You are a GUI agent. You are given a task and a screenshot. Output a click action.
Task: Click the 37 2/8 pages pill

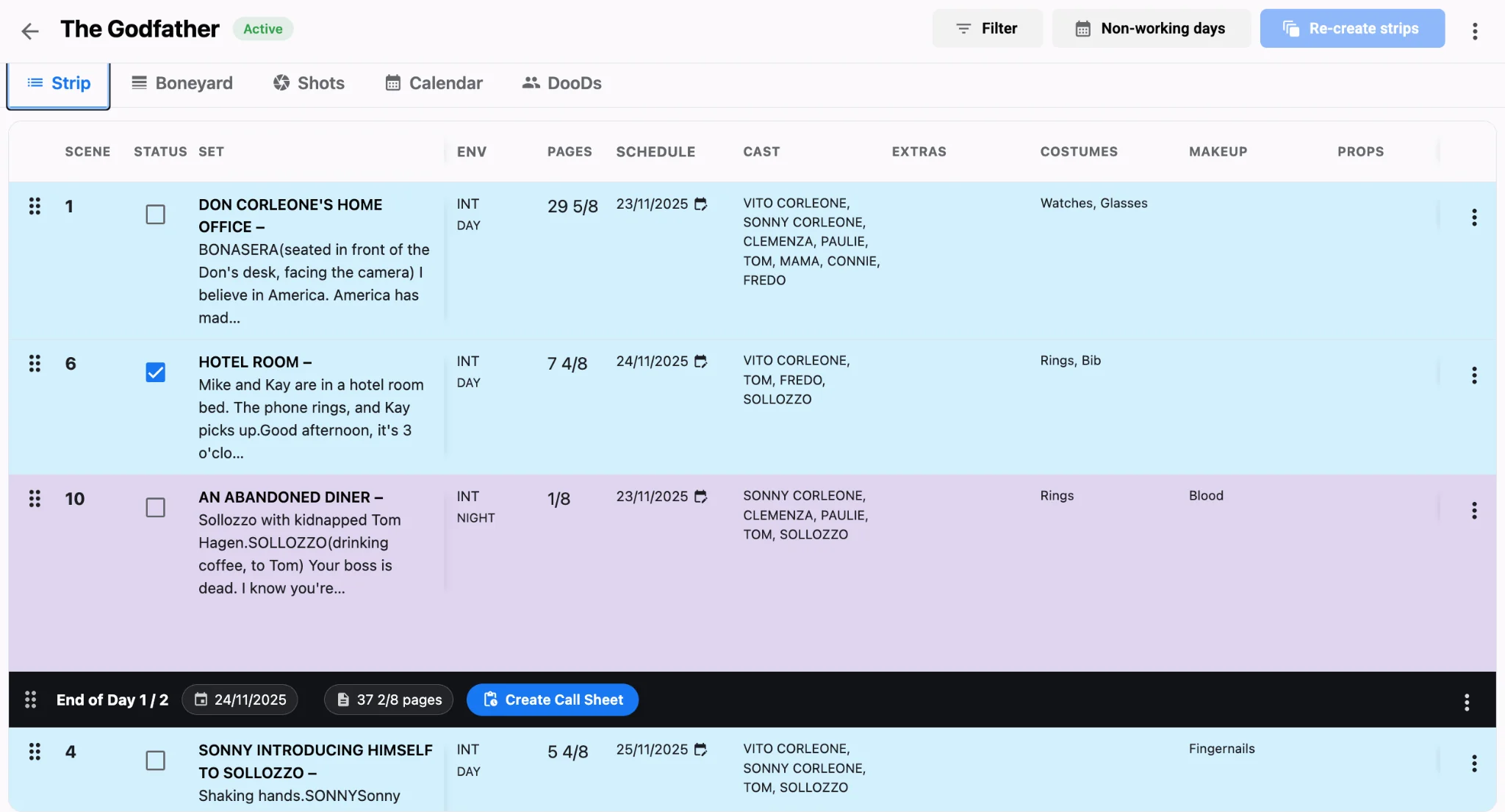pos(389,700)
